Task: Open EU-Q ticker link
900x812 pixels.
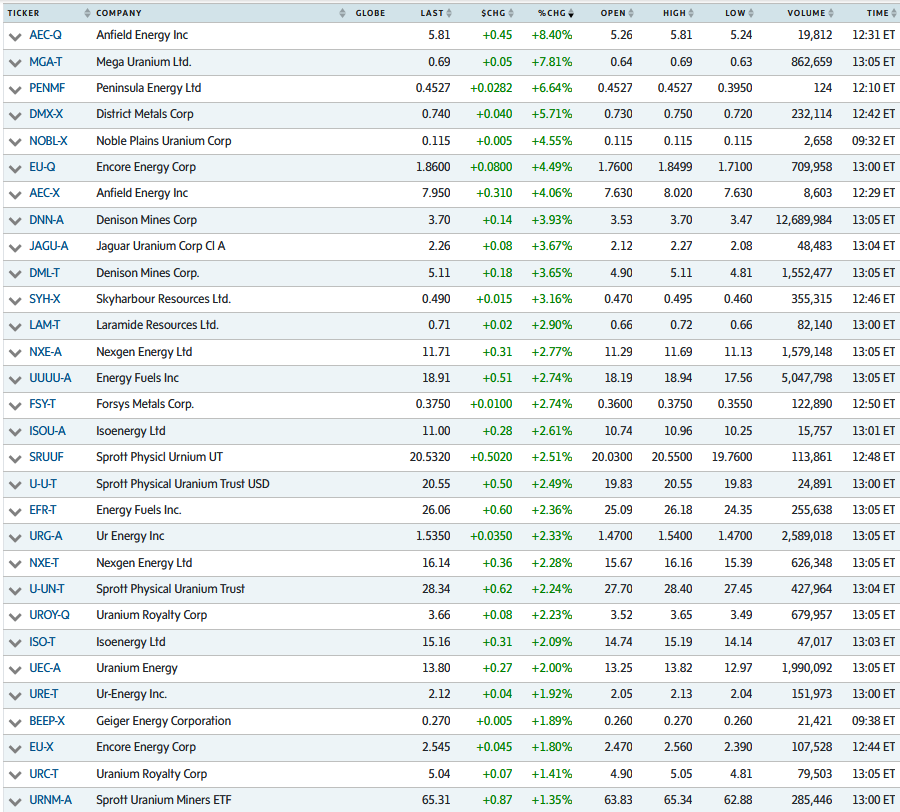Action: (42, 167)
